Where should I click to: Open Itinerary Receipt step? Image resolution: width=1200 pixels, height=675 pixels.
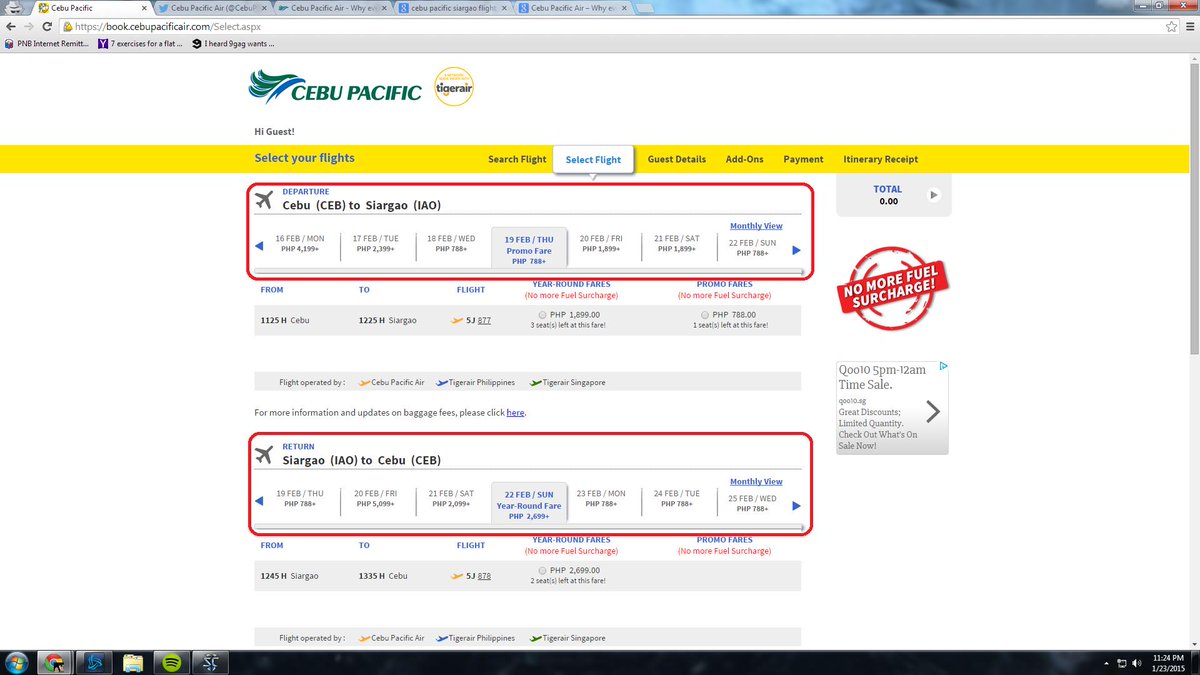pyautogui.click(x=880, y=159)
